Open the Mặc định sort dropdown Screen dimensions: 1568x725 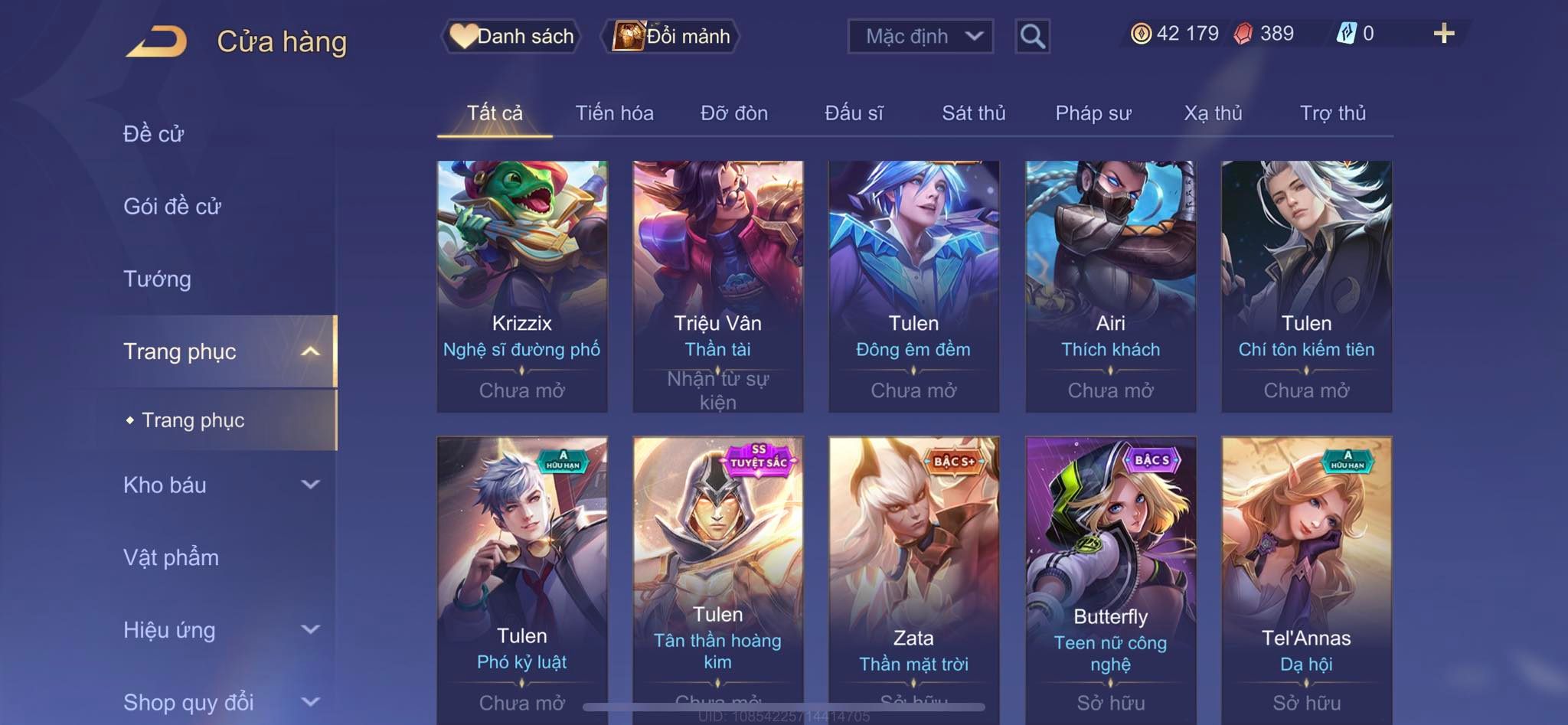pyautogui.click(x=920, y=36)
